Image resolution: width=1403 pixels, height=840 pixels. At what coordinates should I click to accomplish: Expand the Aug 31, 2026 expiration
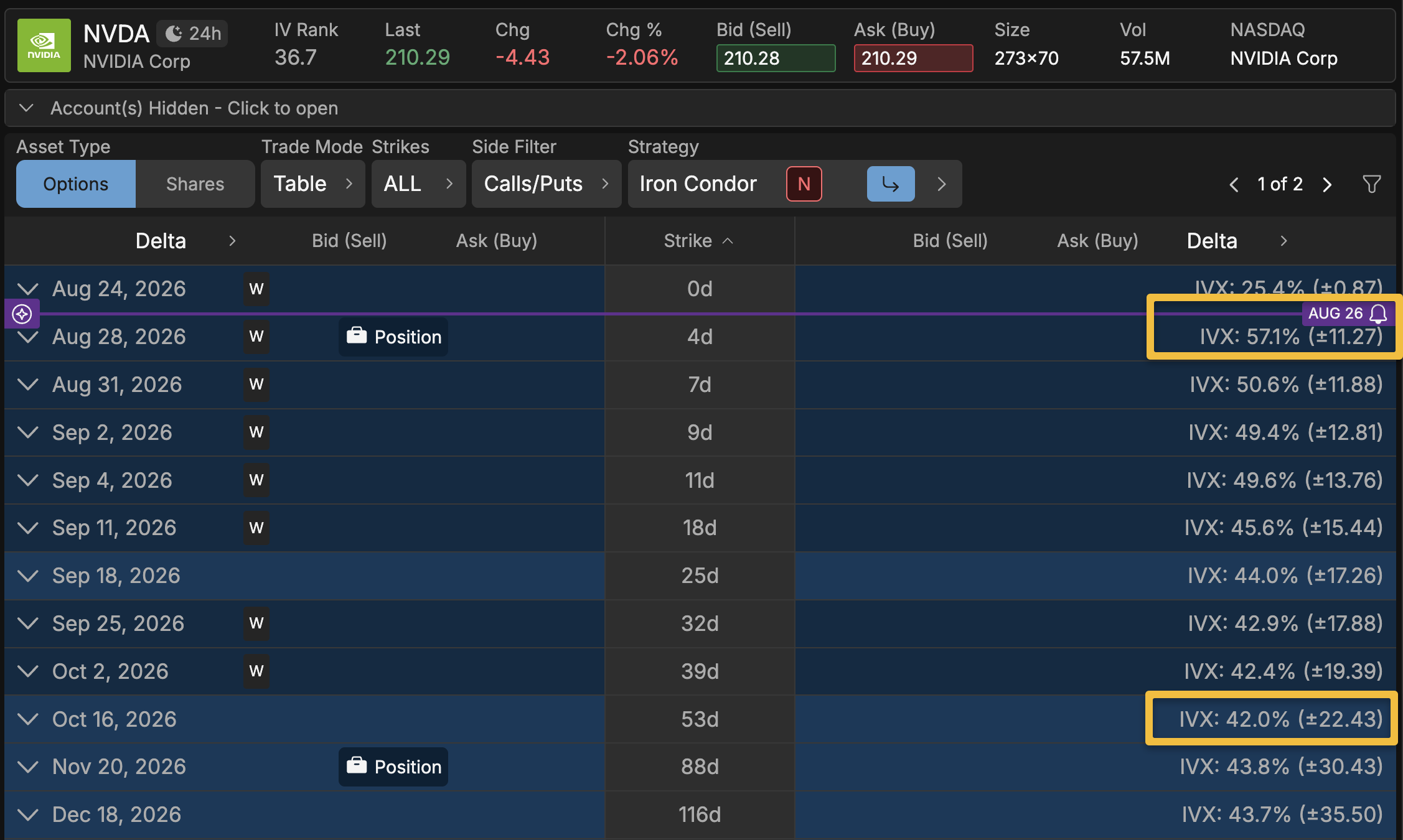[x=28, y=385]
